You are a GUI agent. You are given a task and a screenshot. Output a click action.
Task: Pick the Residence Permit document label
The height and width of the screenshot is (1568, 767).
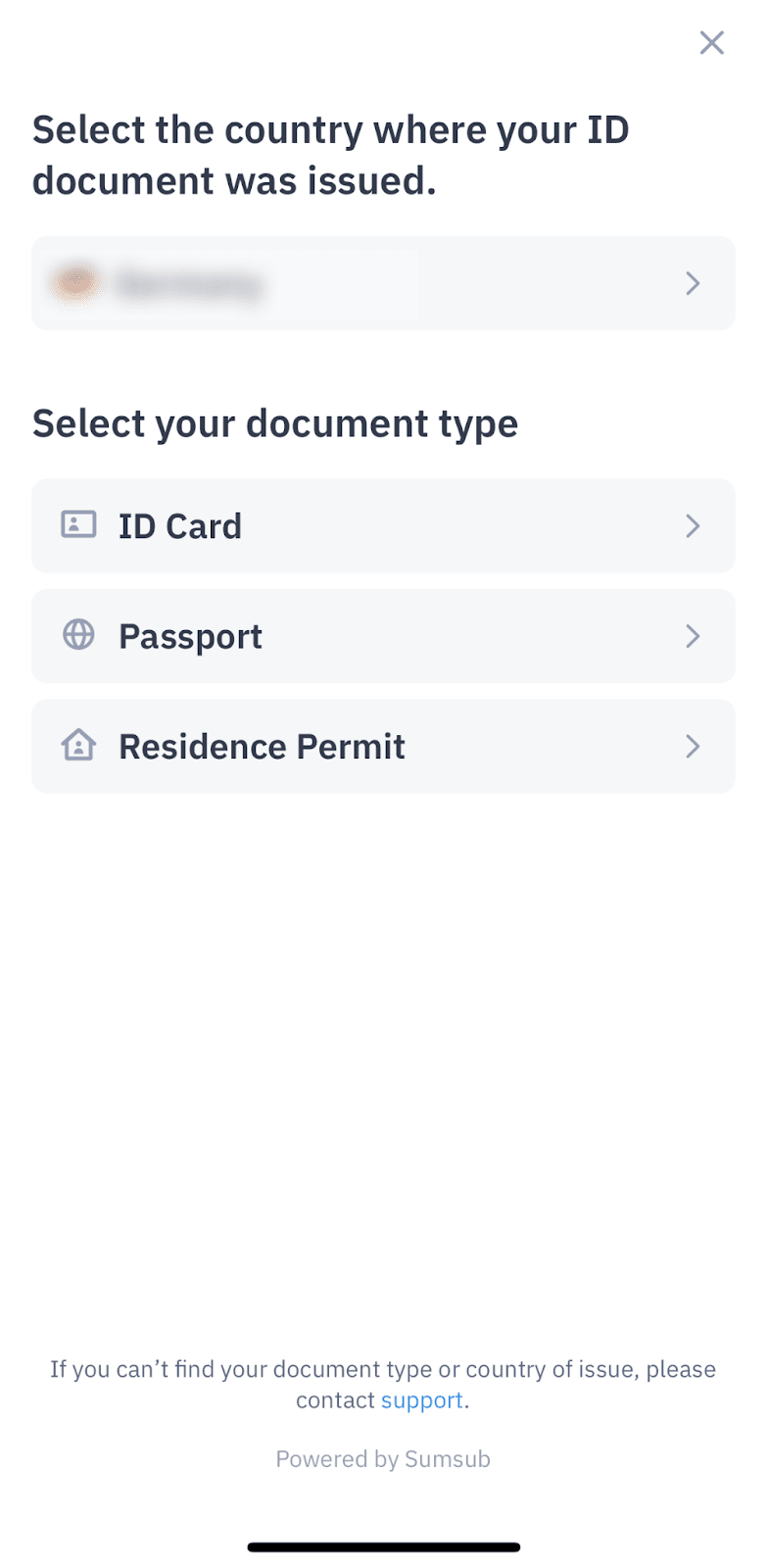point(262,747)
